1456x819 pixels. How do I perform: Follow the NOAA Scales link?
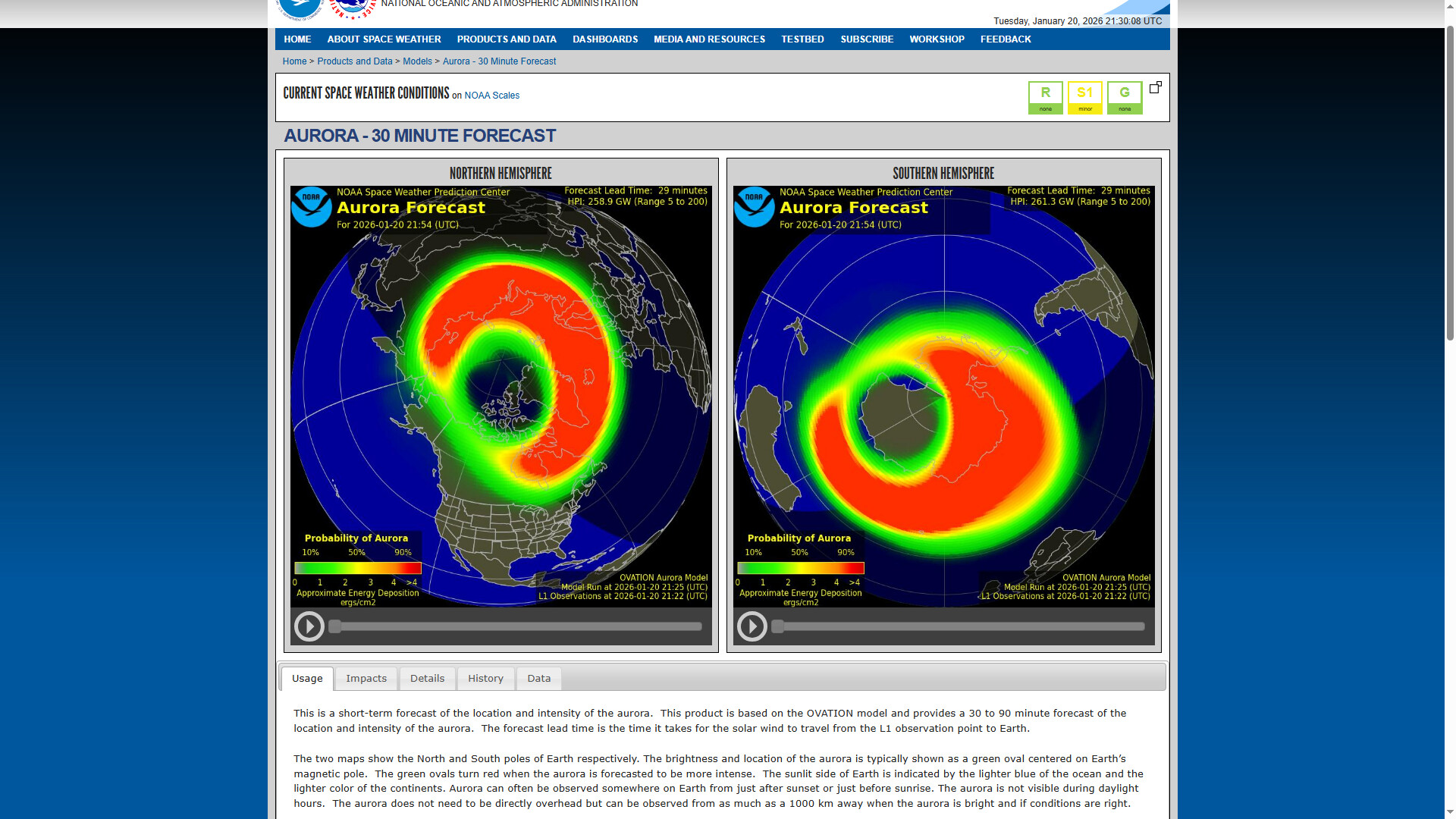(491, 96)
